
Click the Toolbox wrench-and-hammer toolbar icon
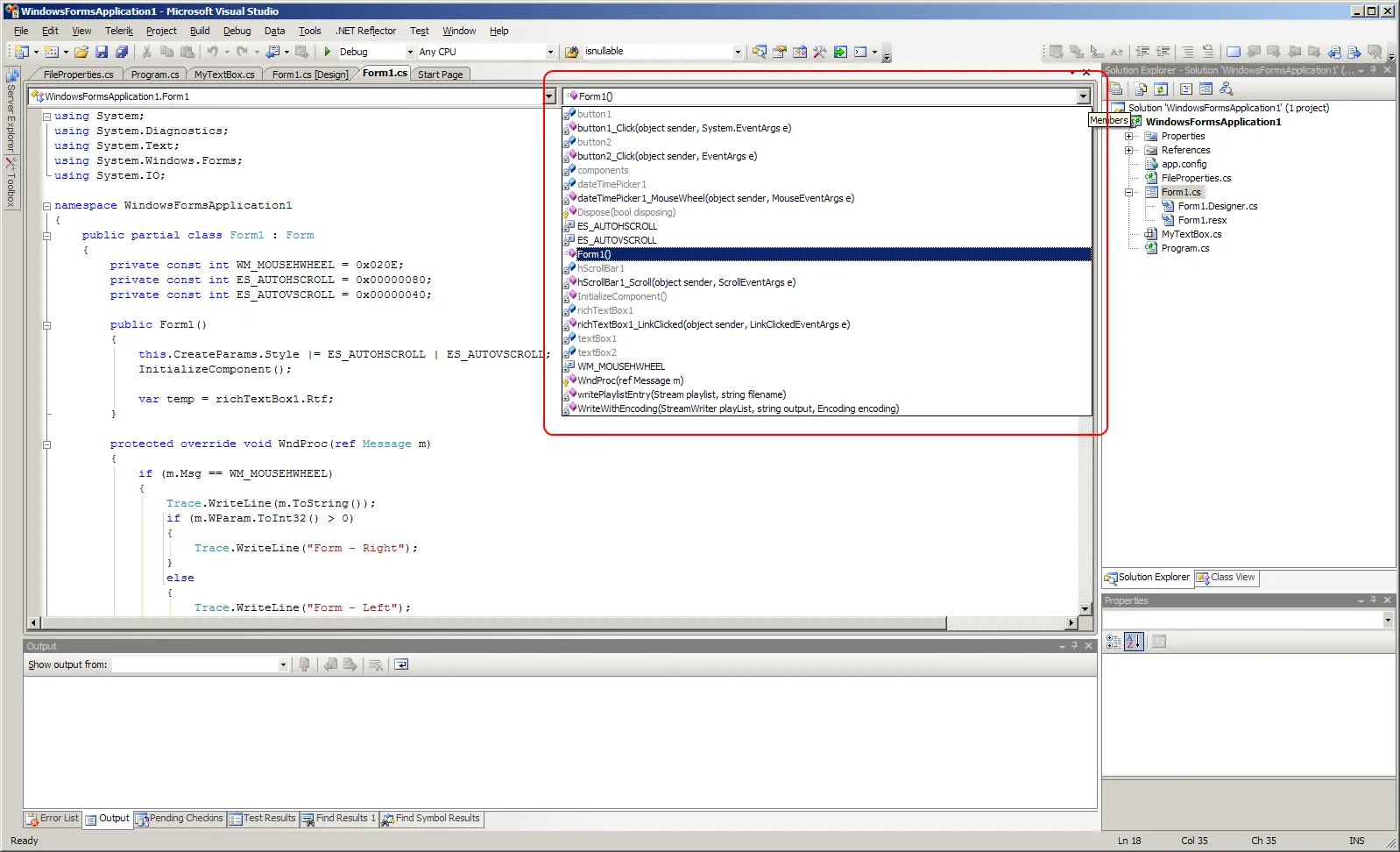point(819,52)
